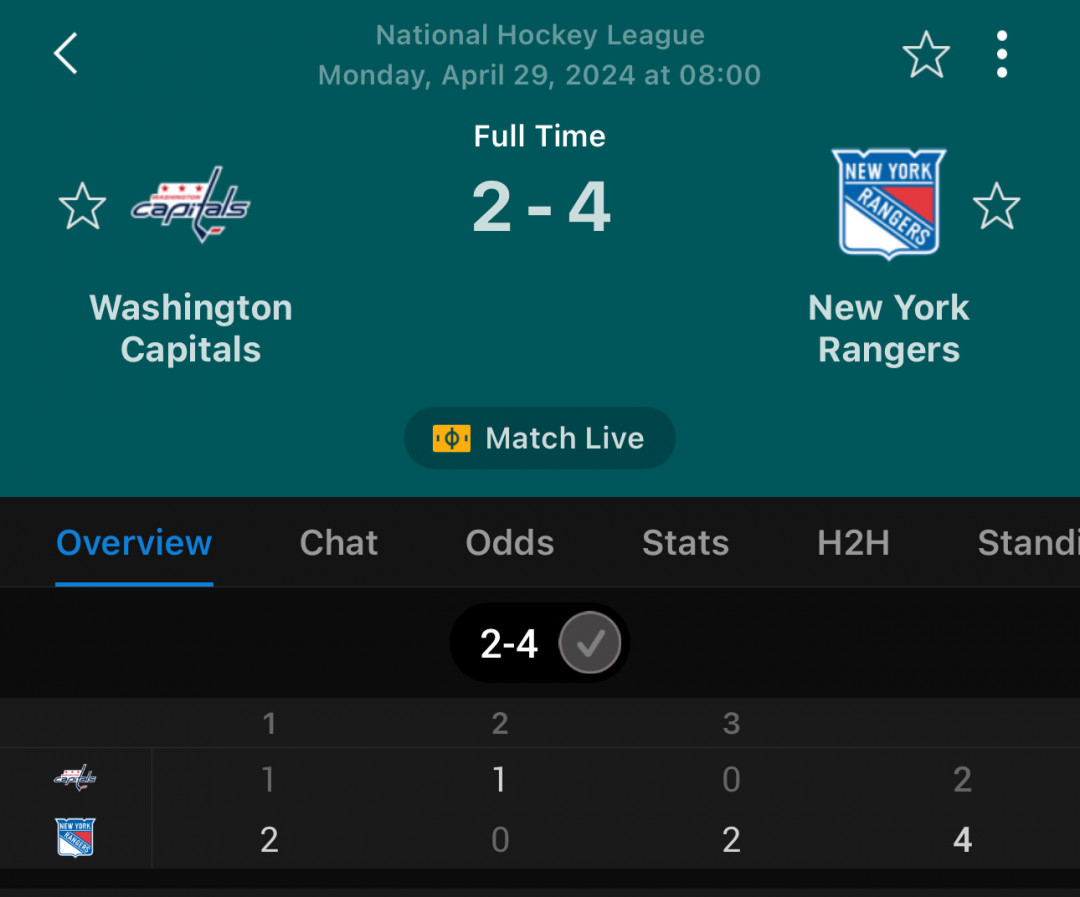1080x897 pixels.
Task: Switch to the Chat tab
Action: click(x=338, y=543)
